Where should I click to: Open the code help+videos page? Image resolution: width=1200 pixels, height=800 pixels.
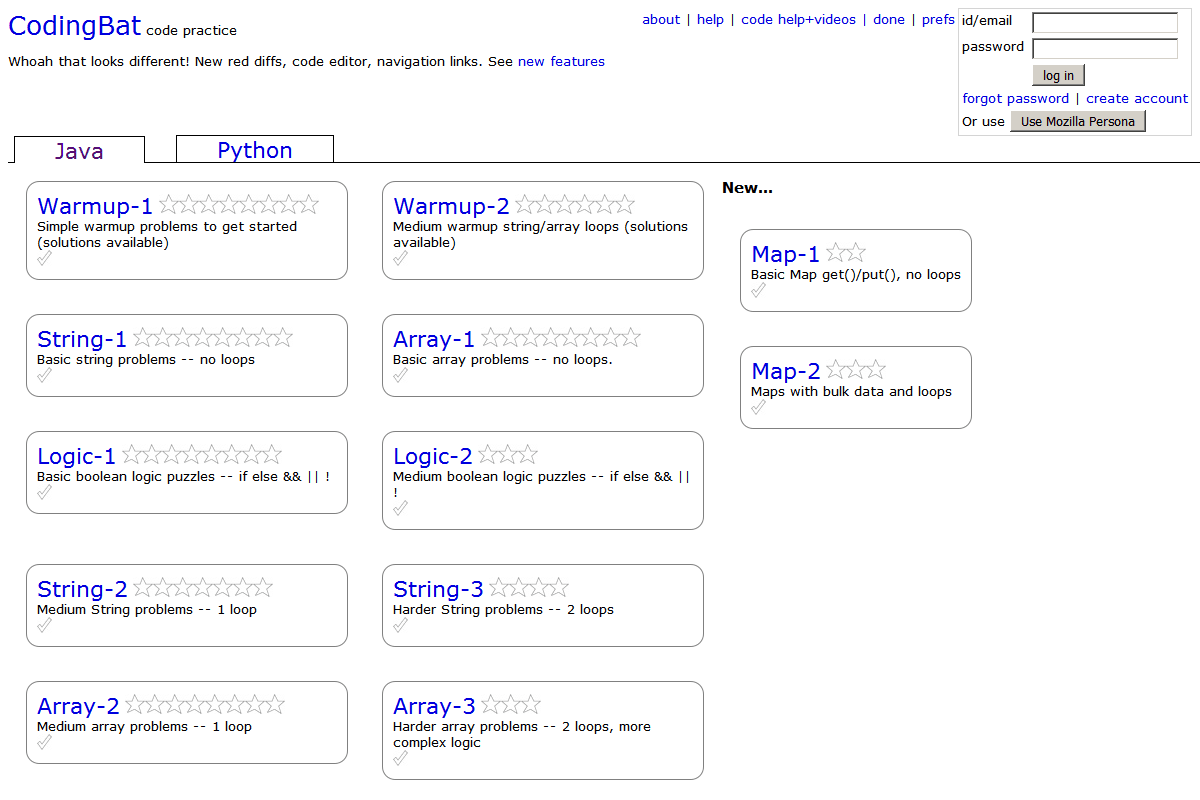tap(798, 19)
